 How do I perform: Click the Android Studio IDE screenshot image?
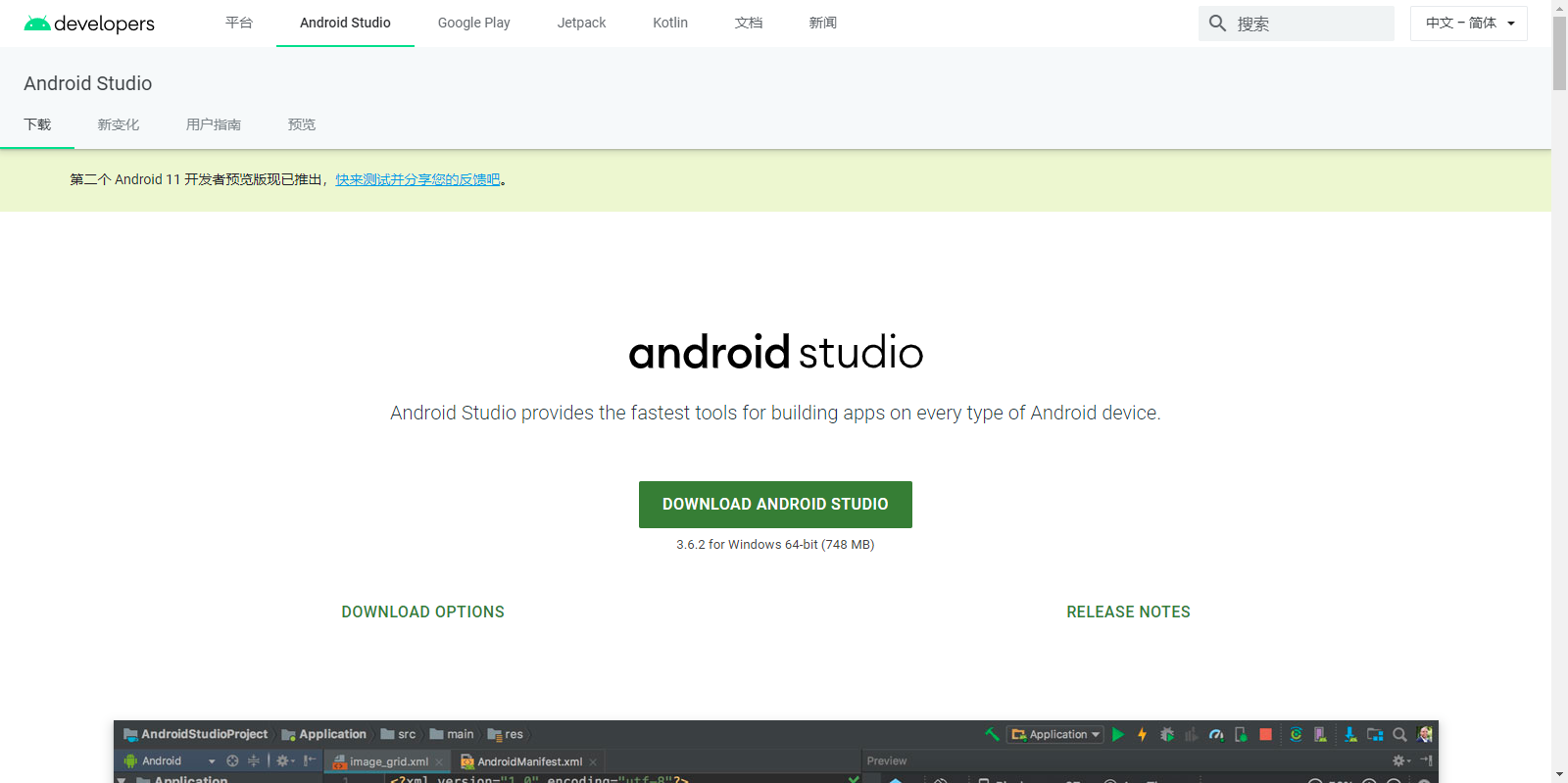[x=775, y=752]
